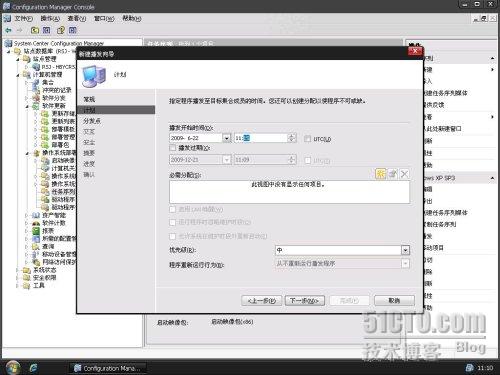Screen dimensions: 500x375
Task: Click the taskbar clock showing 11:10
Action: click(x=485, y=368)
